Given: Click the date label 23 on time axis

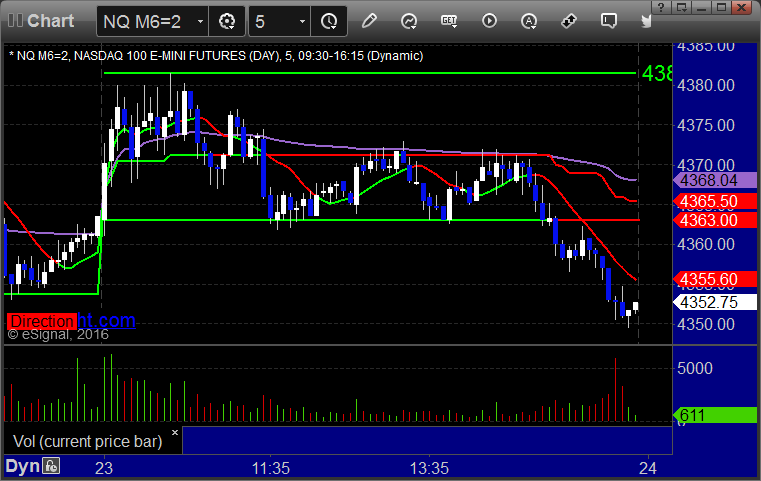Looking at the screenshot, I should tap(104, 468).
